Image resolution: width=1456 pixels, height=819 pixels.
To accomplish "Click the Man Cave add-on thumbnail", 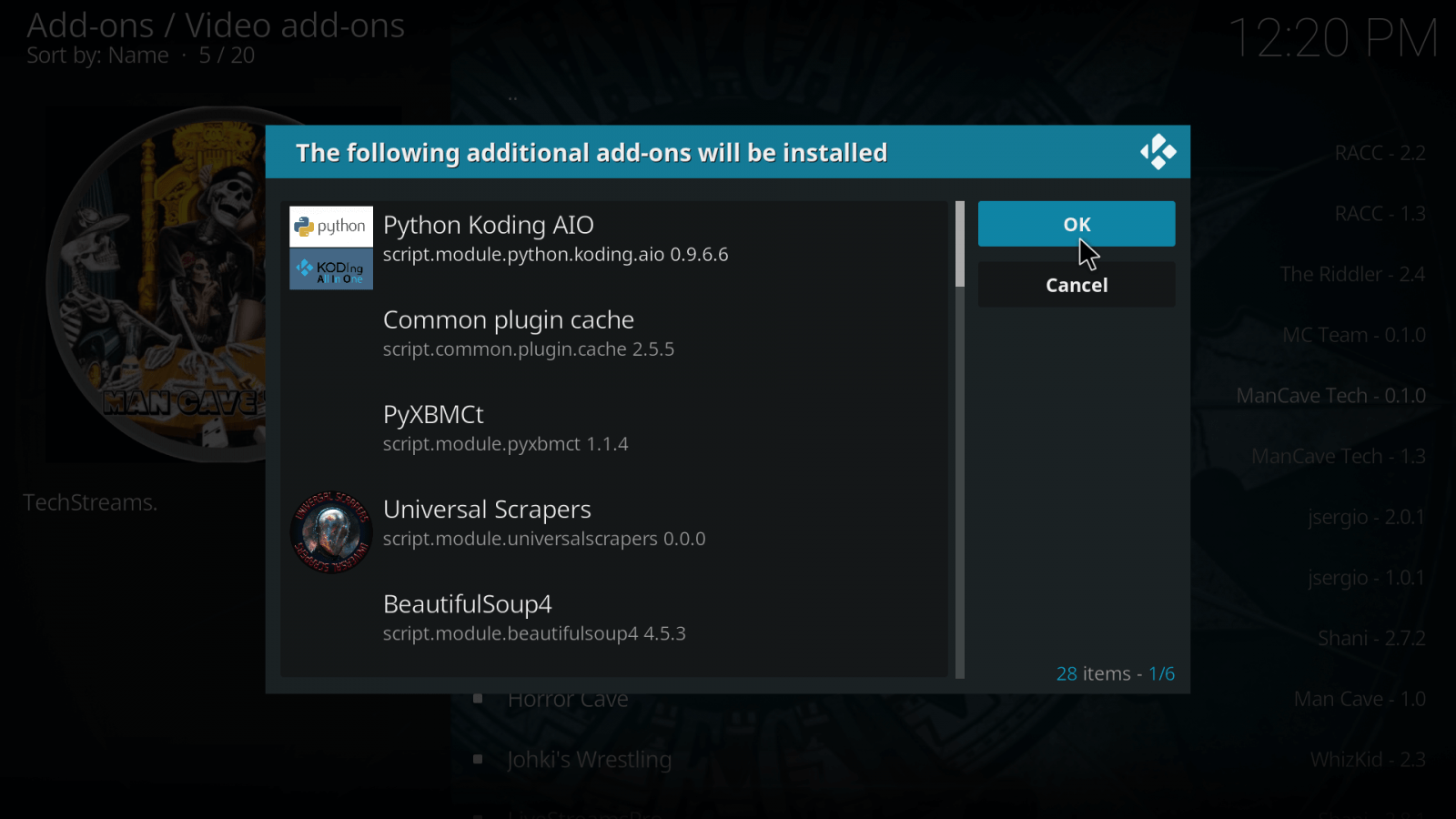I will 157,284.
